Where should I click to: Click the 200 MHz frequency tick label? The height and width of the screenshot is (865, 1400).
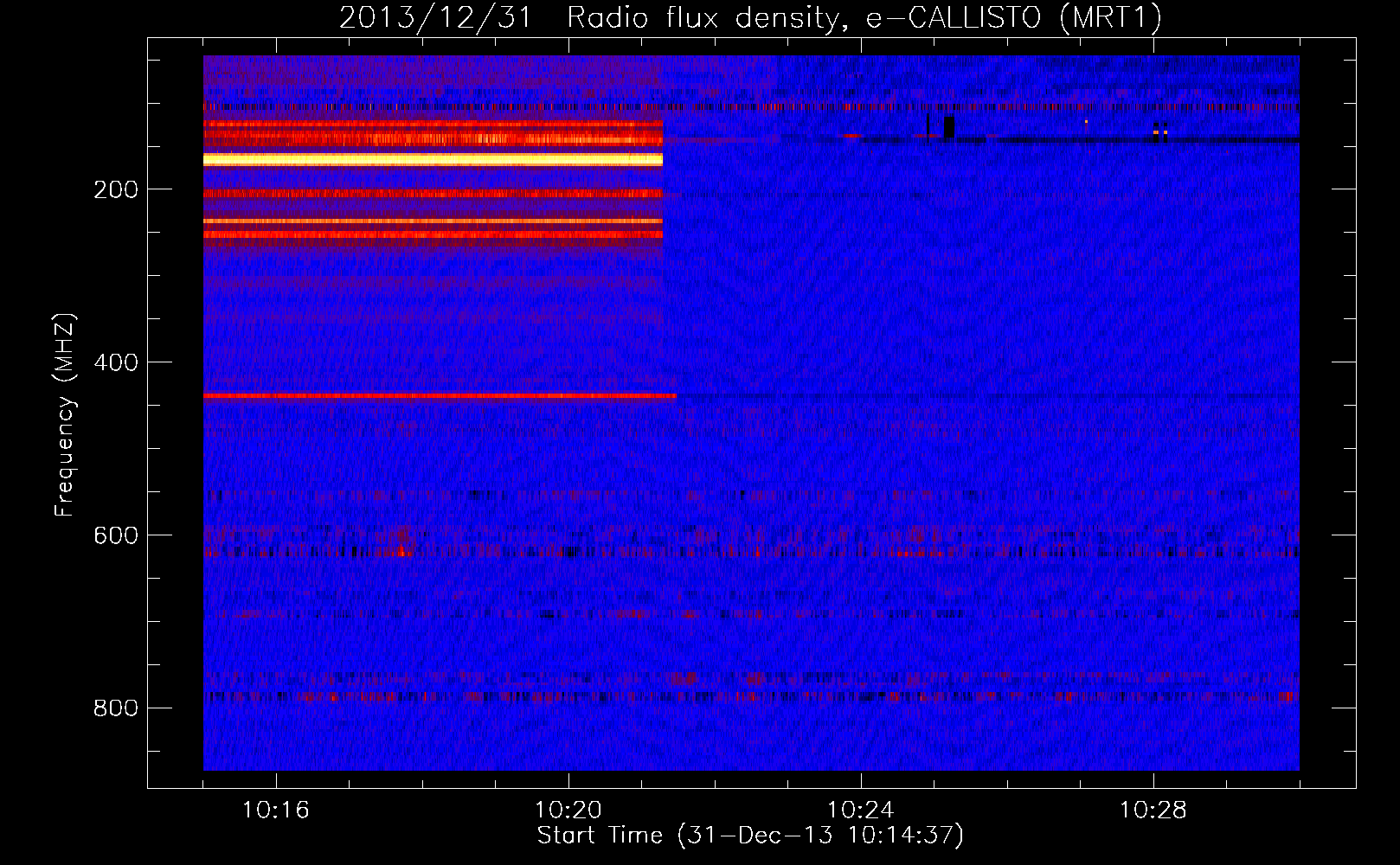[x=116, y=189]
